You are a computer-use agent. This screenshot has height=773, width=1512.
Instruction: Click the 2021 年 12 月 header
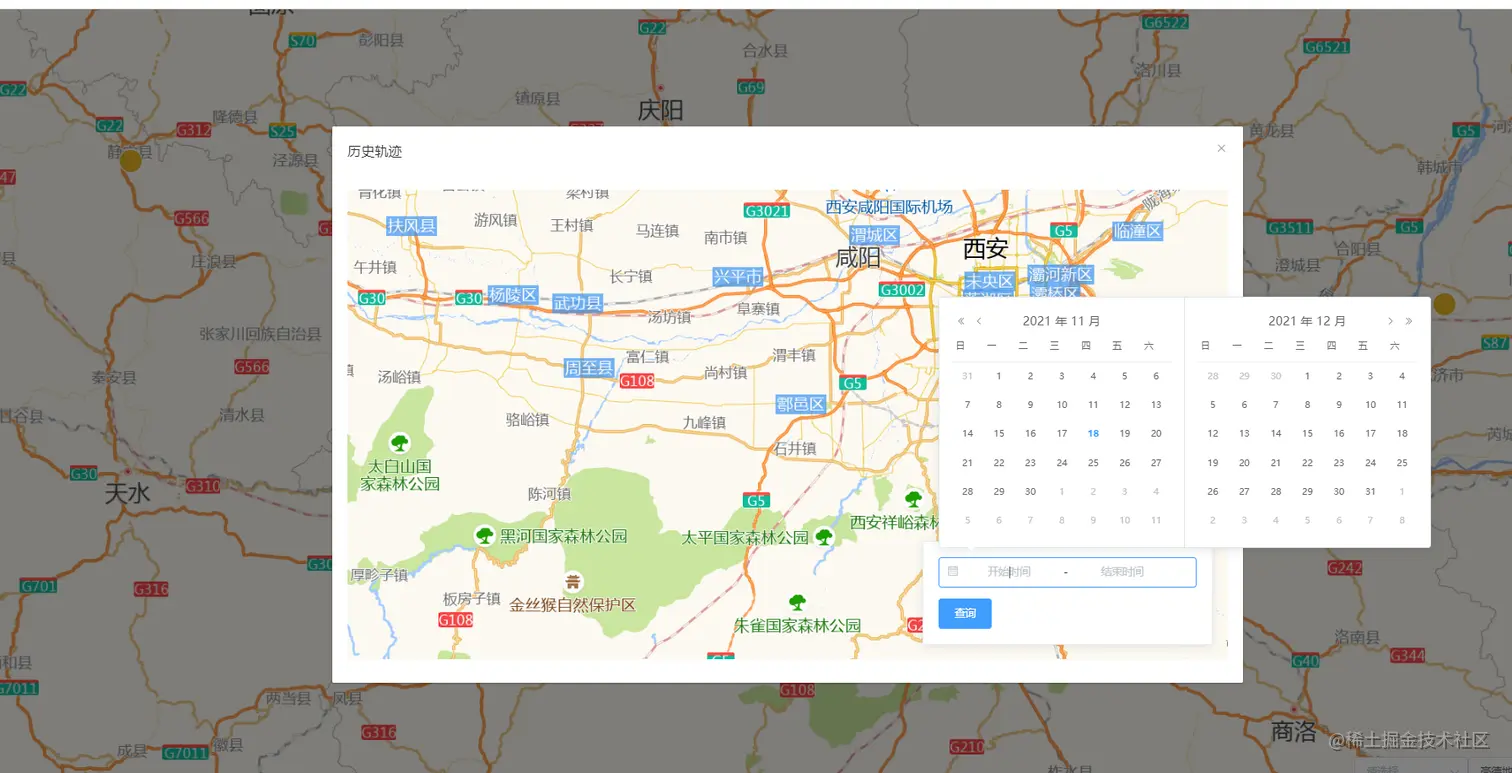click(x=1307, y=321)
